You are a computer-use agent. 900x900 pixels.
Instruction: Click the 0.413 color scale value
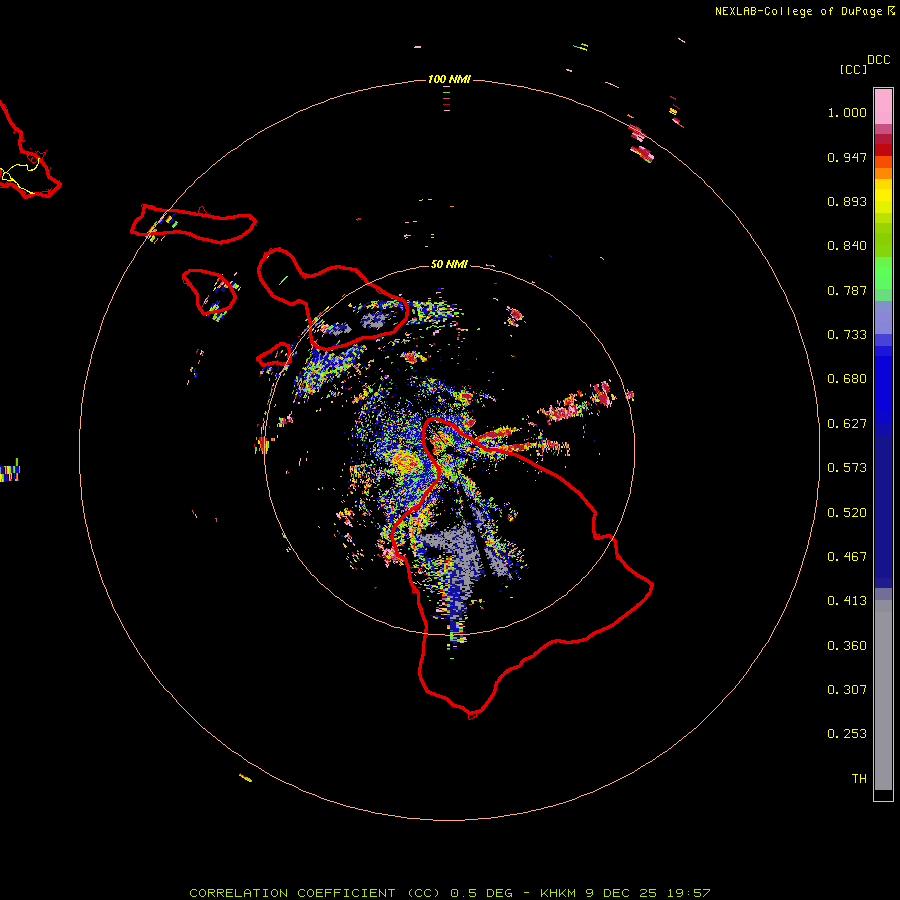(847, 601)
